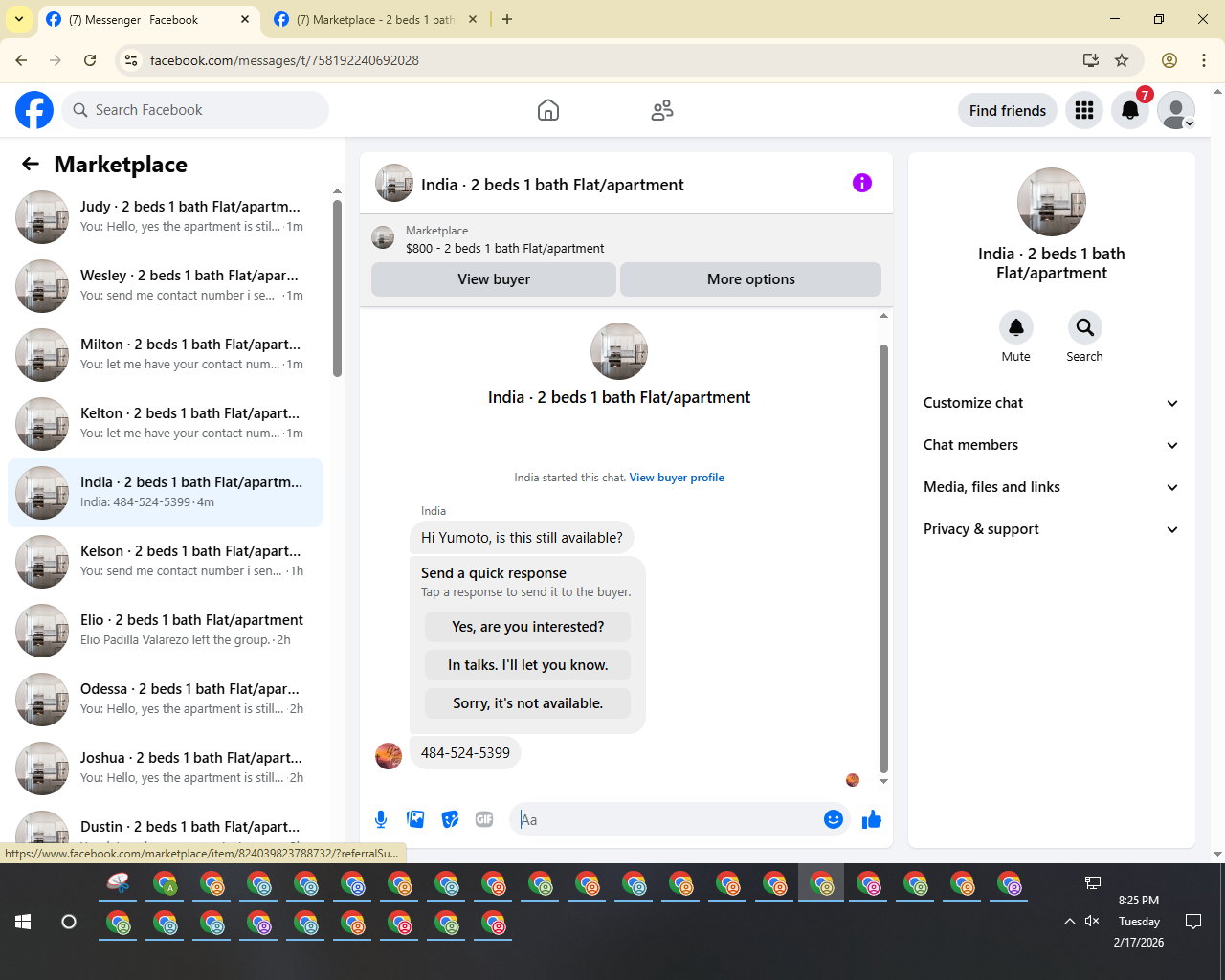The width and height of the screenshot is (1225, 980).
Task: Bookmark this page star icon
Action: (x=1122, y=60)
